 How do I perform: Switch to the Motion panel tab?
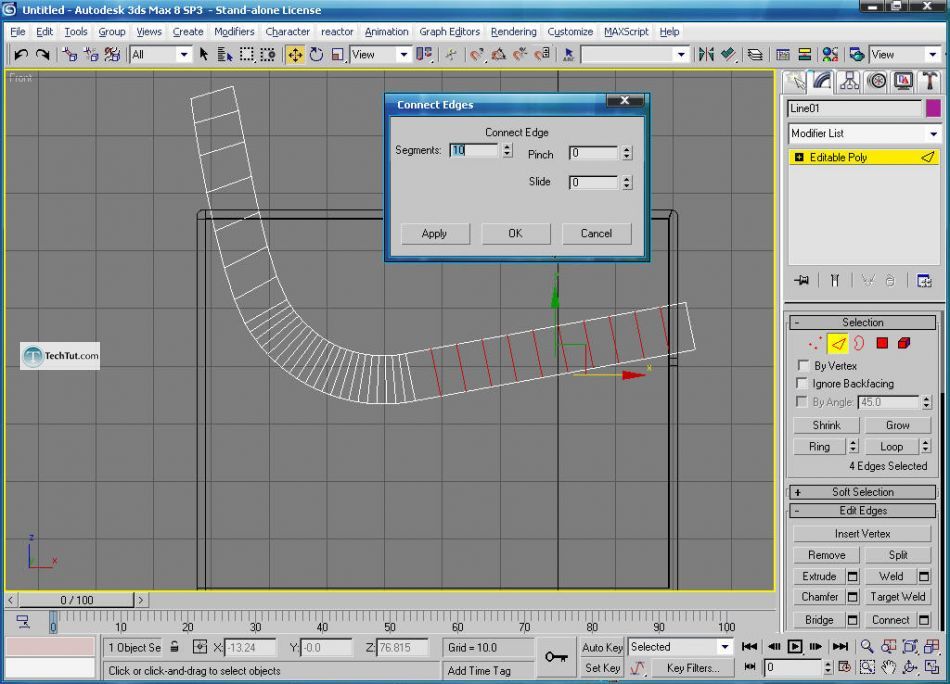pyautogui.click(x=877, y=81)
